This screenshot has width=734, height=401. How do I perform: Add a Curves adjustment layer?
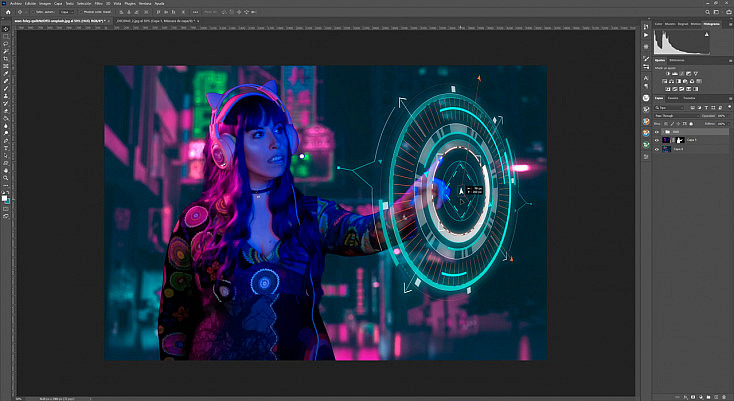[x=682, y=73]
